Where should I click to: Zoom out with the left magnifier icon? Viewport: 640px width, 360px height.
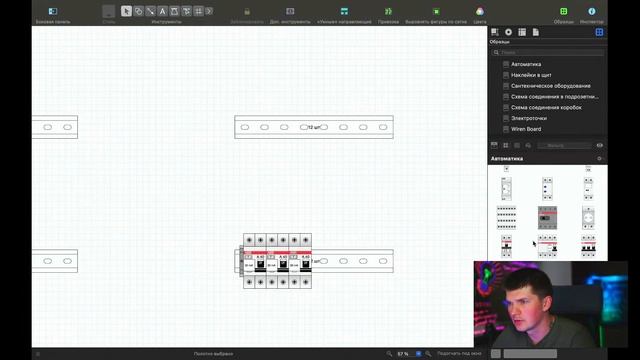pyautogui.click(x=389, y=354)
